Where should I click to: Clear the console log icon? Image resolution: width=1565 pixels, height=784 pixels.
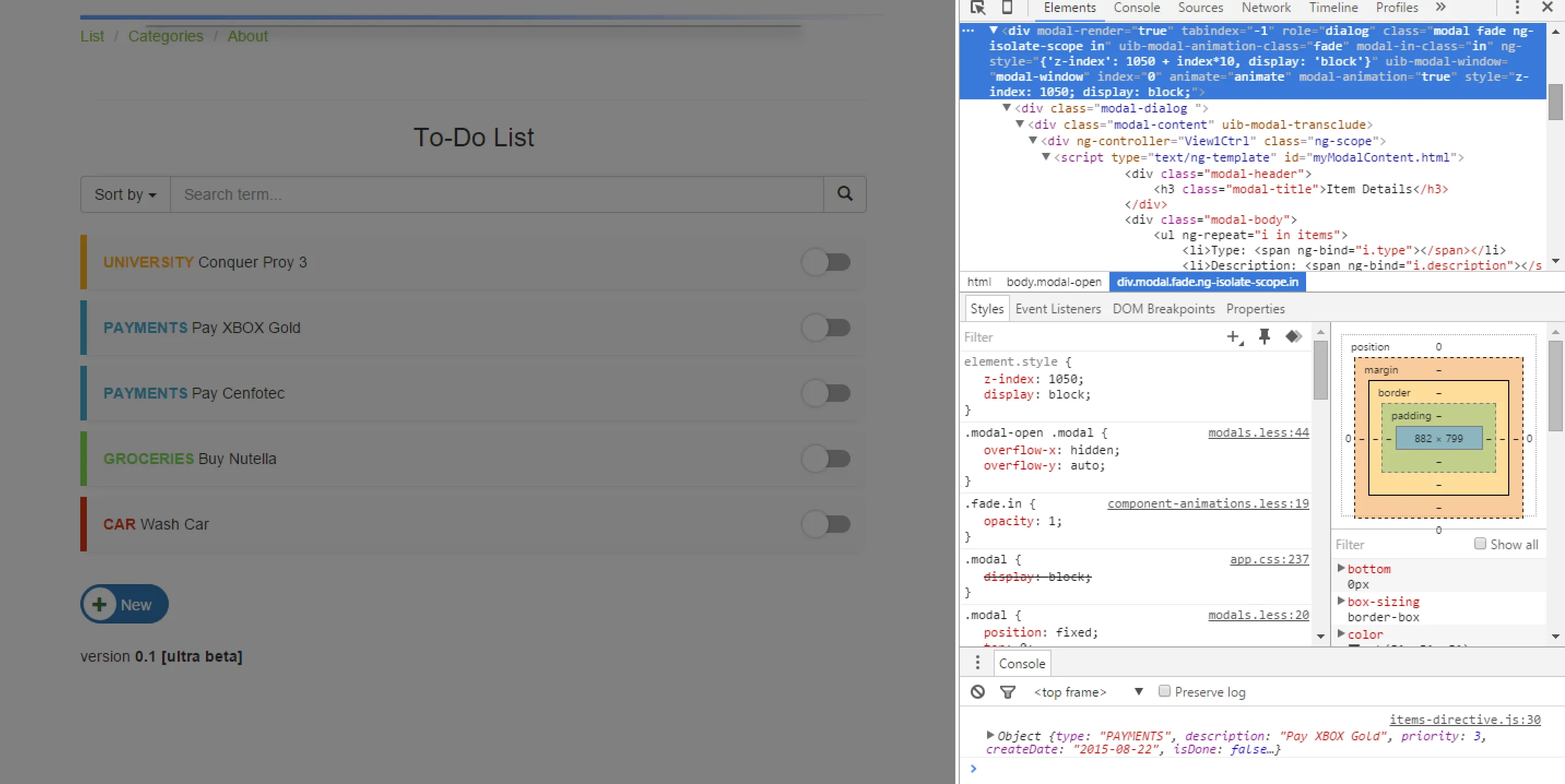(978, 692)
